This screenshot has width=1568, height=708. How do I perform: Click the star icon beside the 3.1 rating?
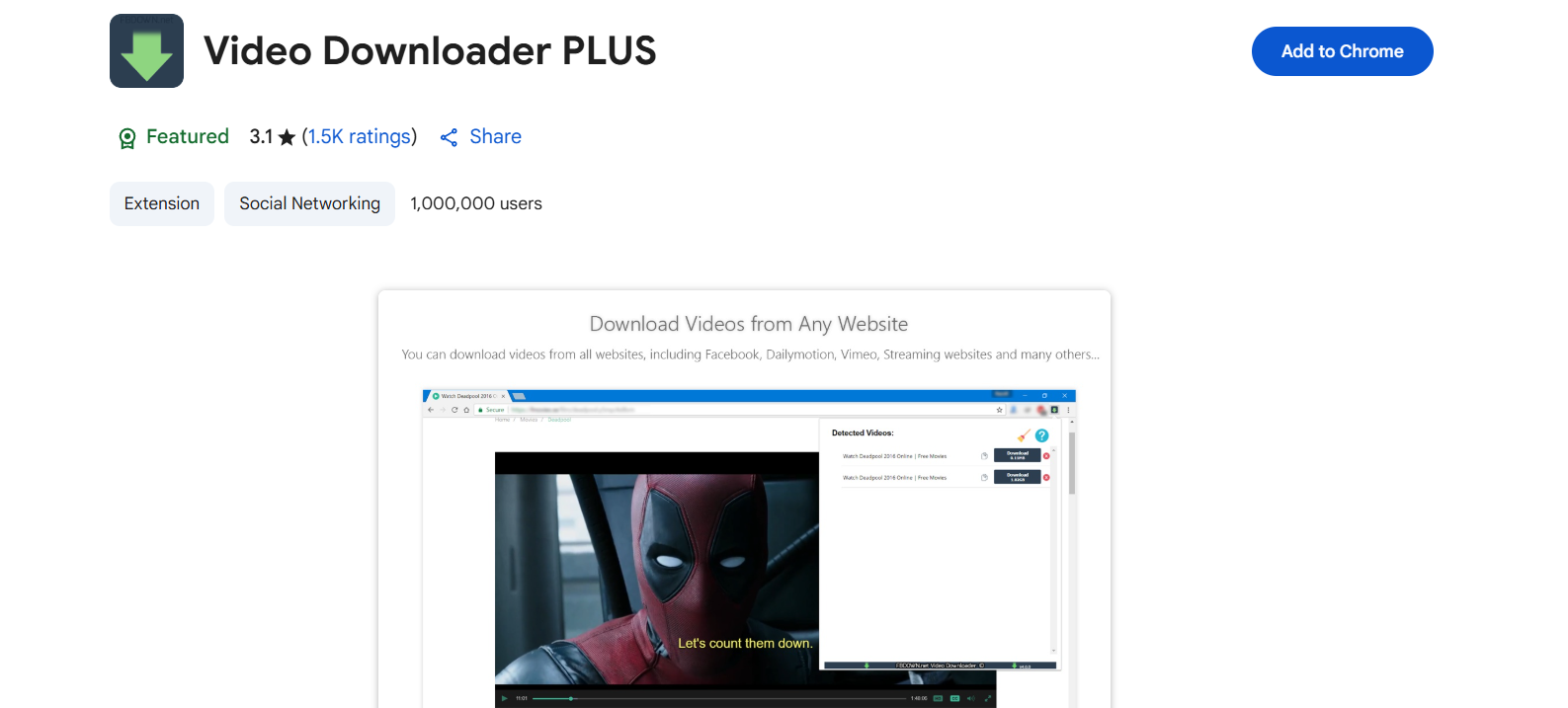[287, 137]
